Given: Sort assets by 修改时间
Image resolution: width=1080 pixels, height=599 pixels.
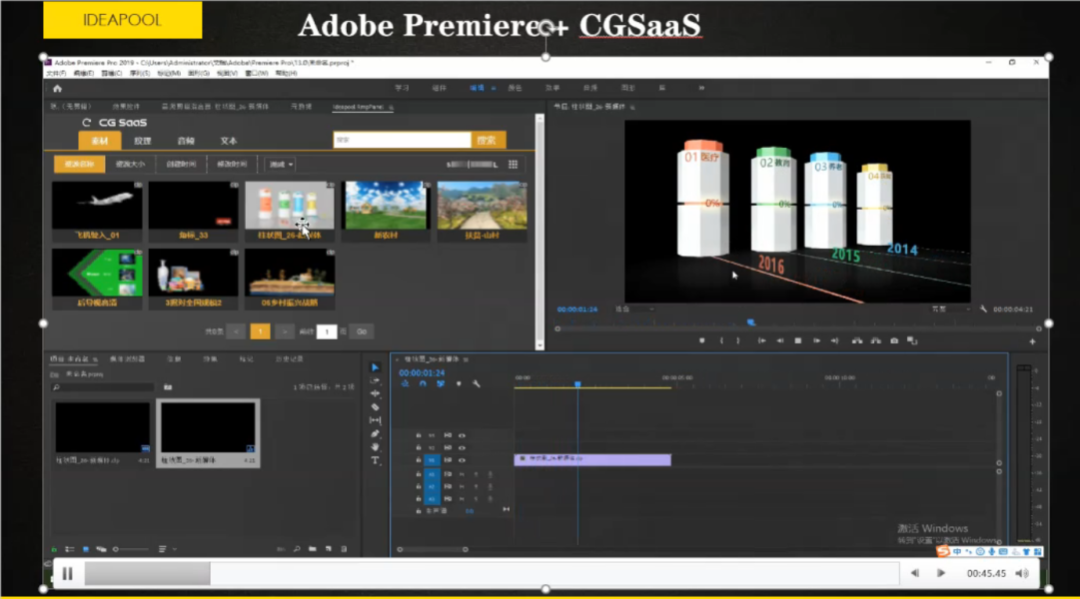Looking at the screenshot, I should pyautogui.click(x=232, y=165).
